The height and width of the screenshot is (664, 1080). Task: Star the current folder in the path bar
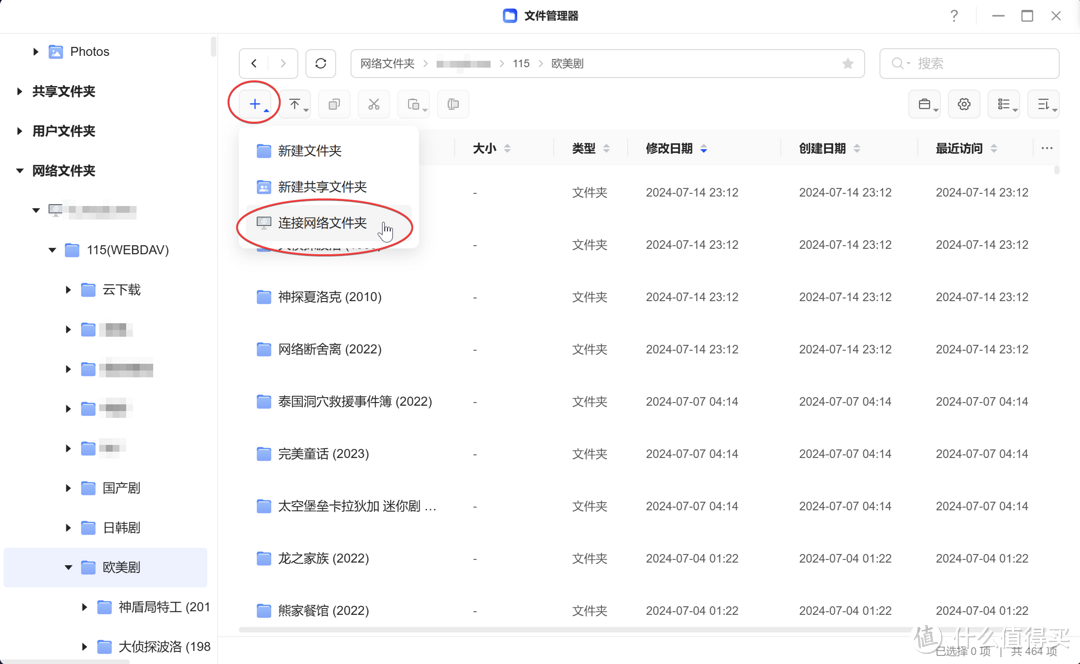(x=848, y=63)
